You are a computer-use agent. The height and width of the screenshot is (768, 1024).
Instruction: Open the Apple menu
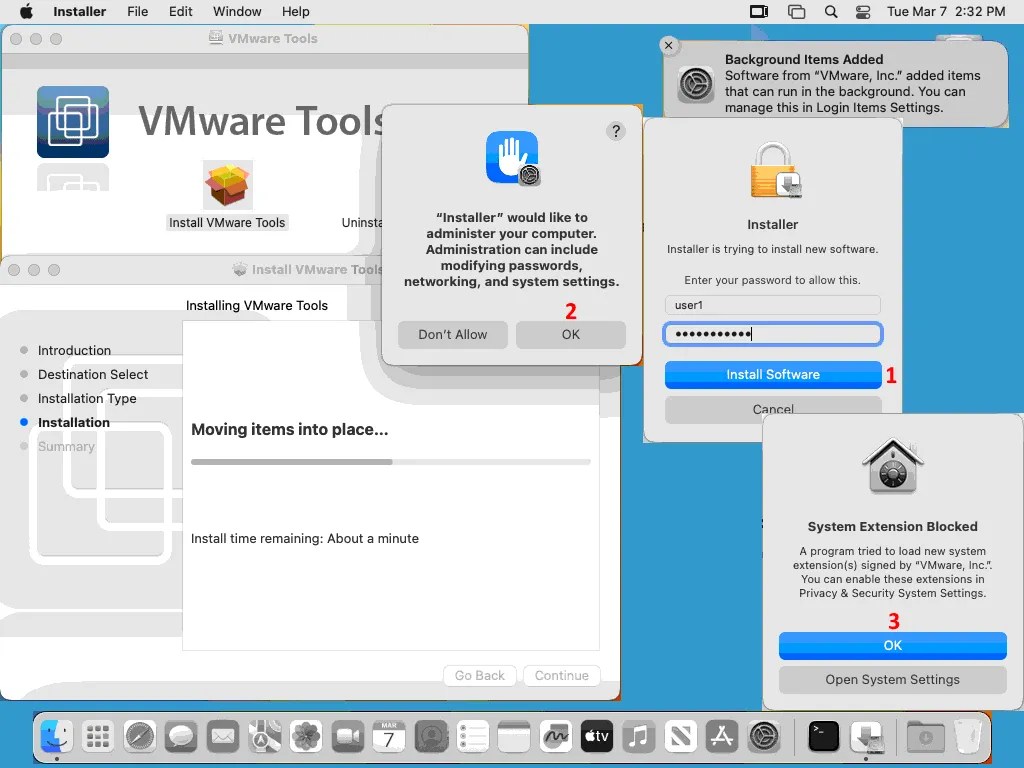pos(26,12)
